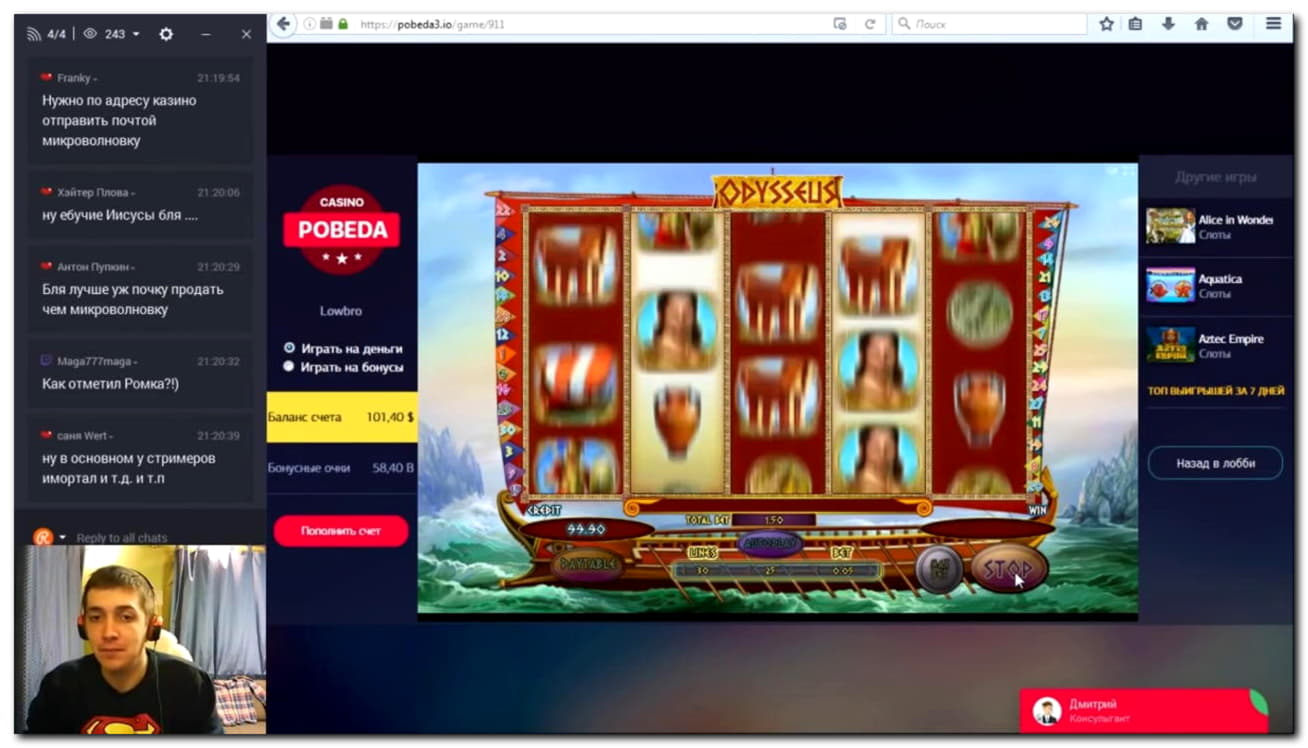1308x748 pixels.
Task: Click the 4/4 connection status icon
Action: tap(33, 34)
